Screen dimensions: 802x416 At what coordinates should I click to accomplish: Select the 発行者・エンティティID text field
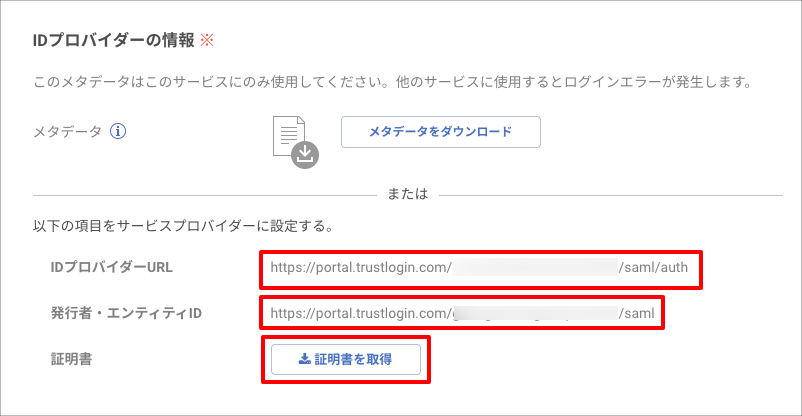[x=462, y=313]
